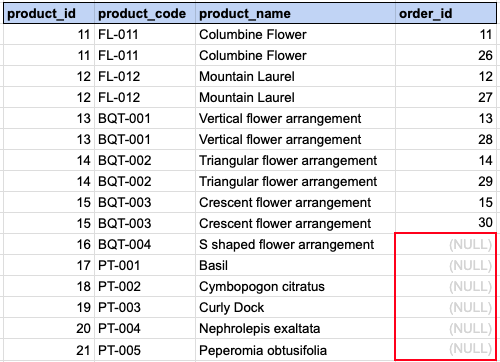
Task: Select the Basil product name cell
Action: point(295,265)
